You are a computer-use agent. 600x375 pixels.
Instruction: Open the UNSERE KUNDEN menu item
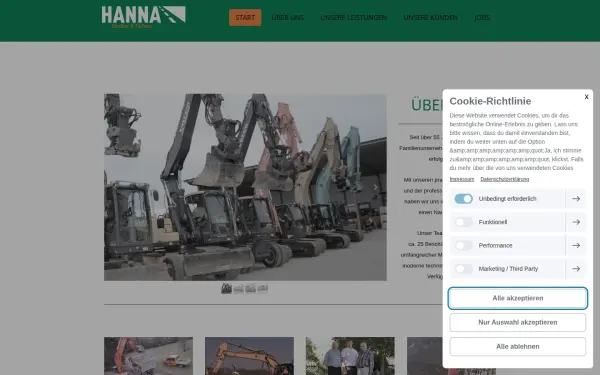430,18
